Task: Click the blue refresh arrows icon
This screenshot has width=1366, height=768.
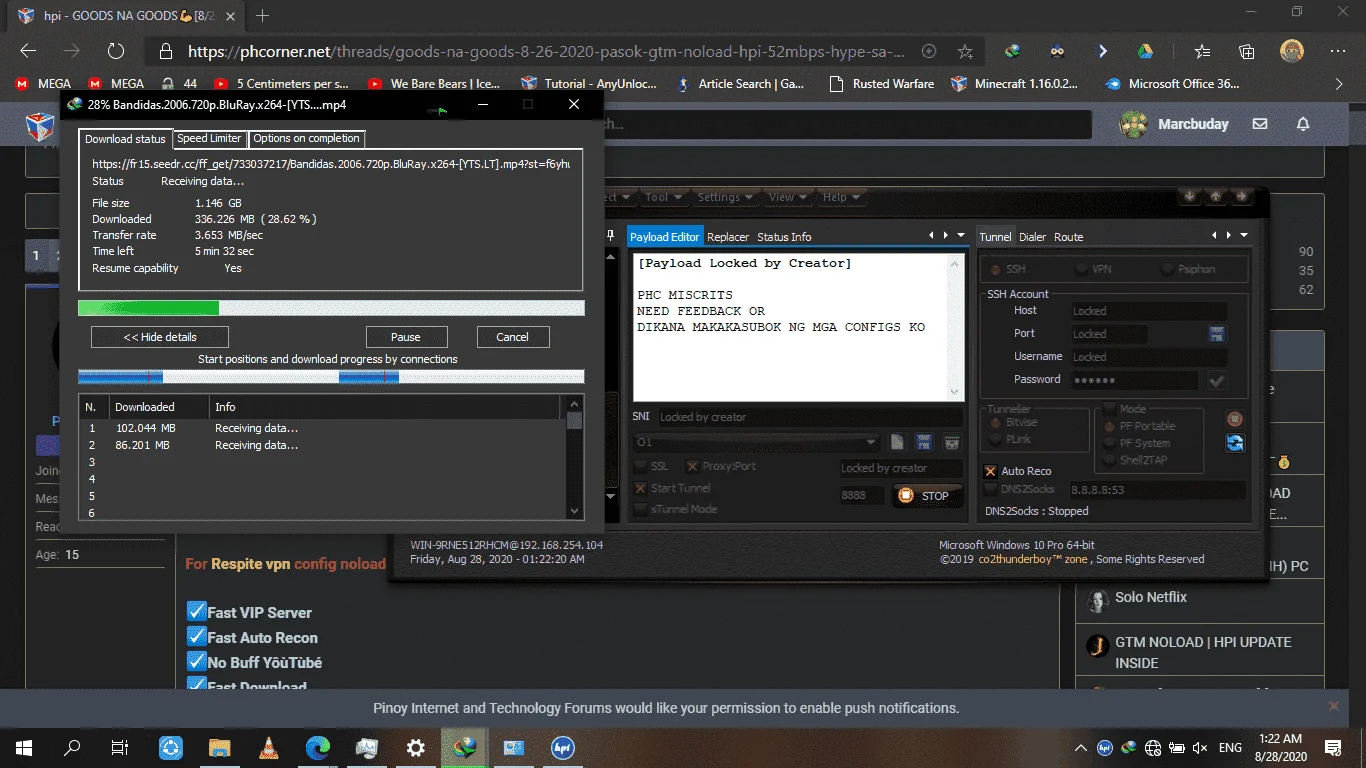Action: [x=1235, y=443]
